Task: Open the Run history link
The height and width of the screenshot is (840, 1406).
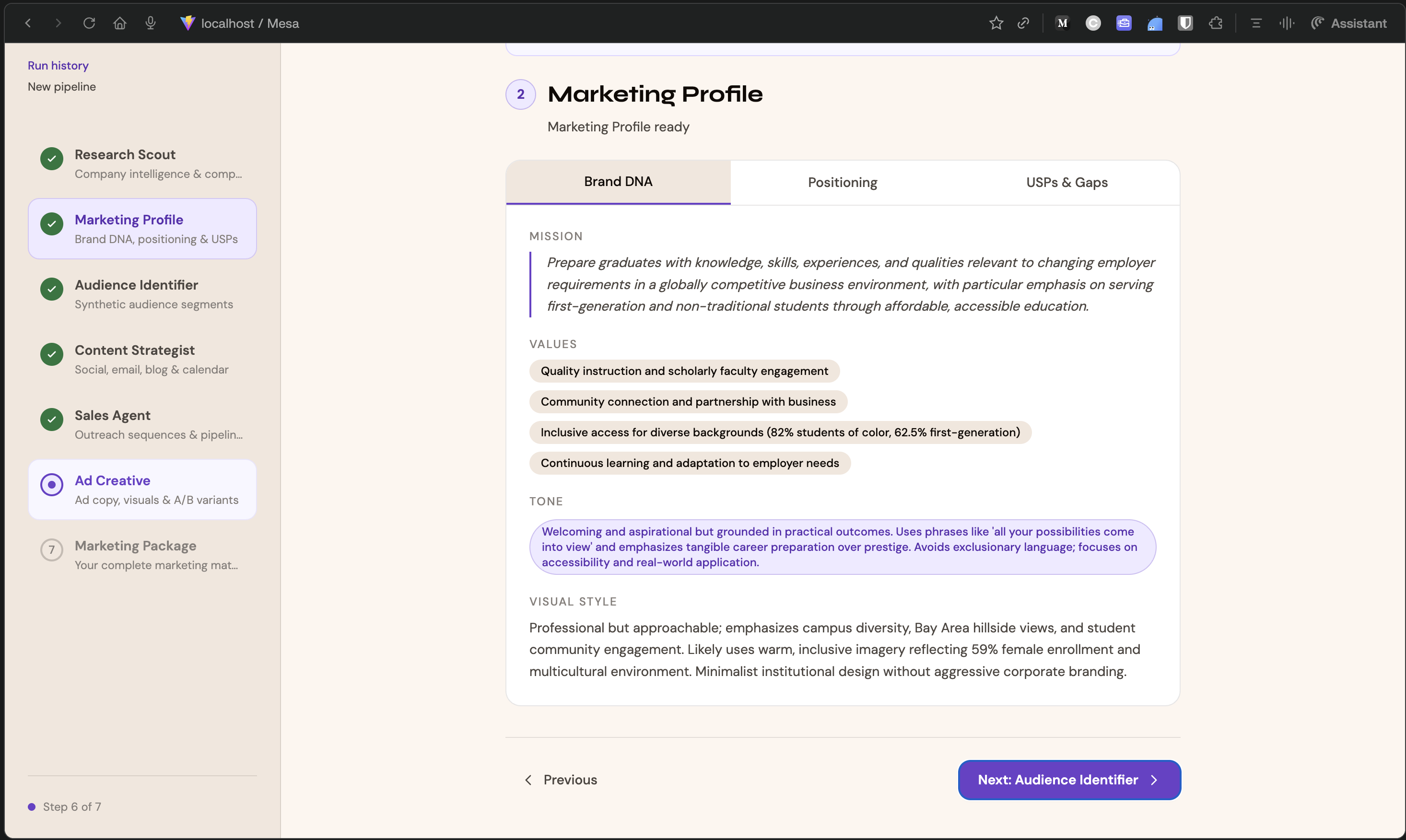Action: pyautogui.click(x=59, y=66)
